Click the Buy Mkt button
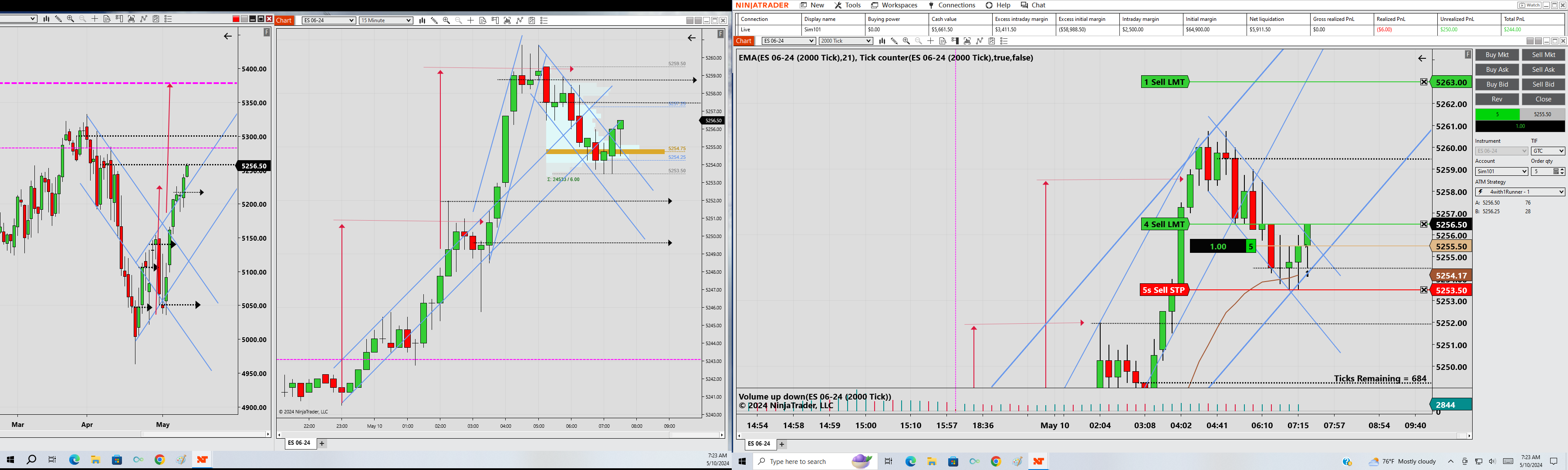 pos(1497,55)
